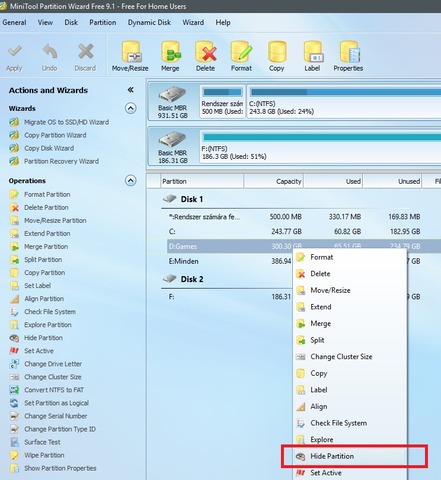This screenshot has height=480, width=441.
Task: Click Convert NTFS to FAT icon
Action: [14, 390]
